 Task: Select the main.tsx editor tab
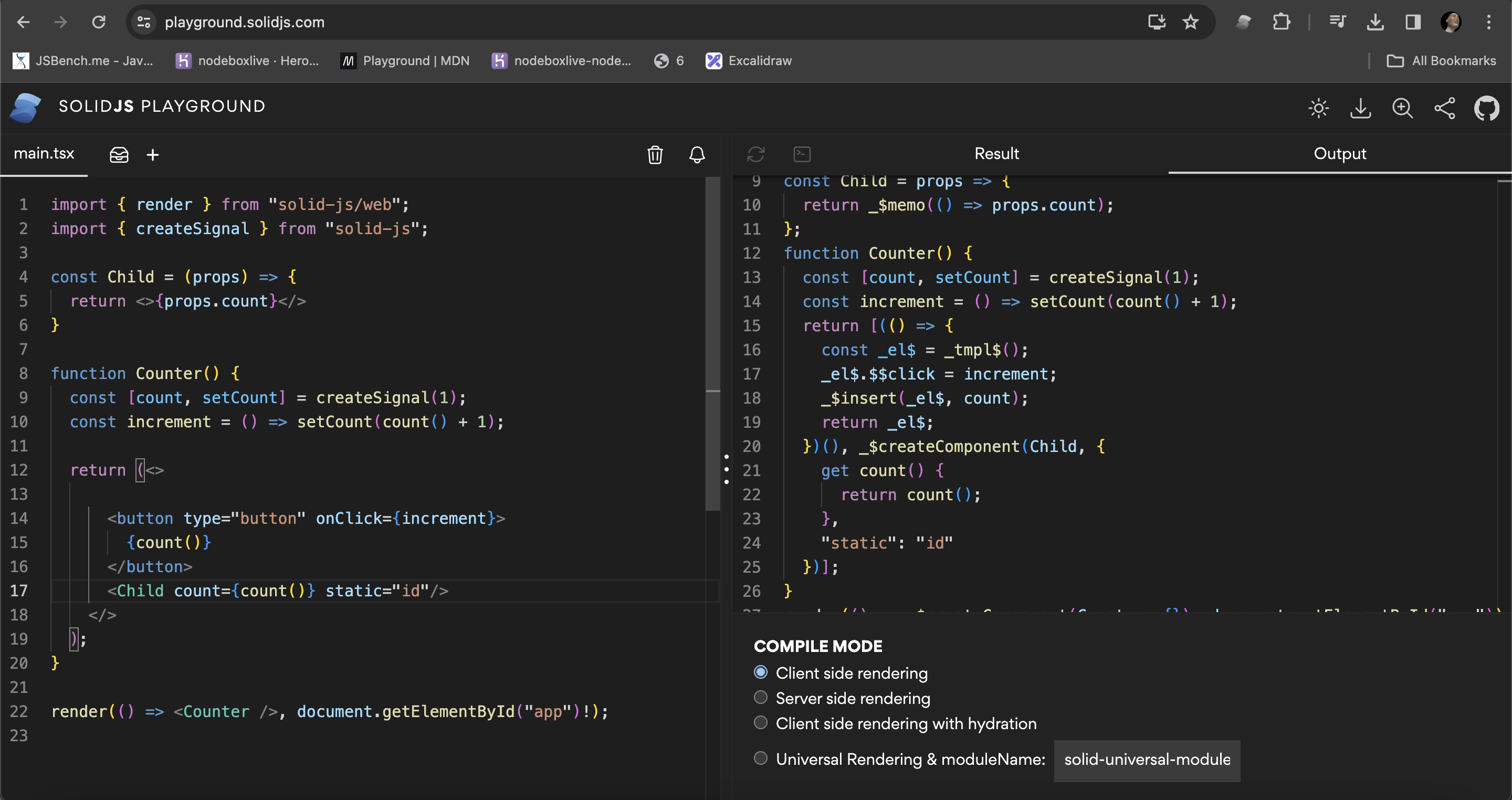point(44,153)
